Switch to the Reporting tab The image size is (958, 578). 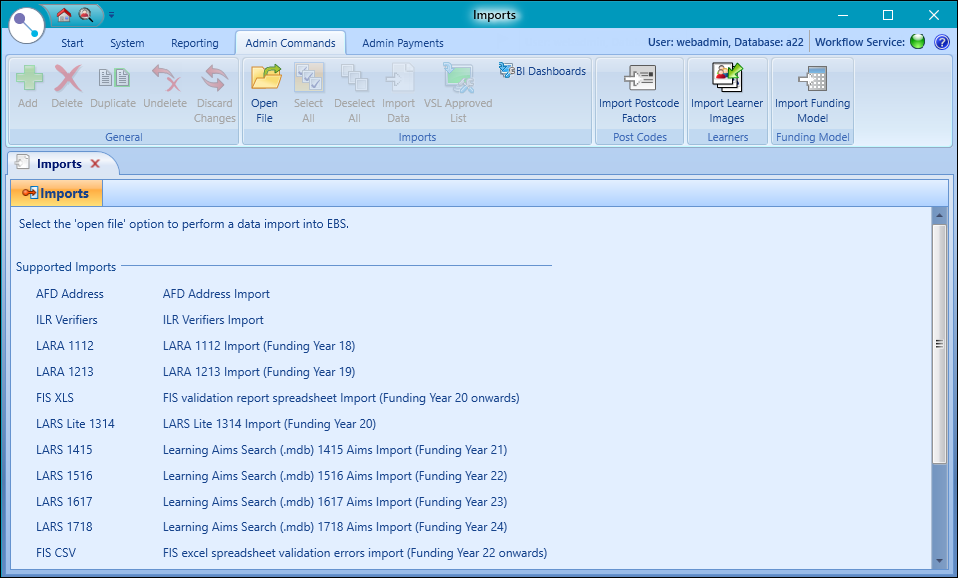click(x=194, y=43)
